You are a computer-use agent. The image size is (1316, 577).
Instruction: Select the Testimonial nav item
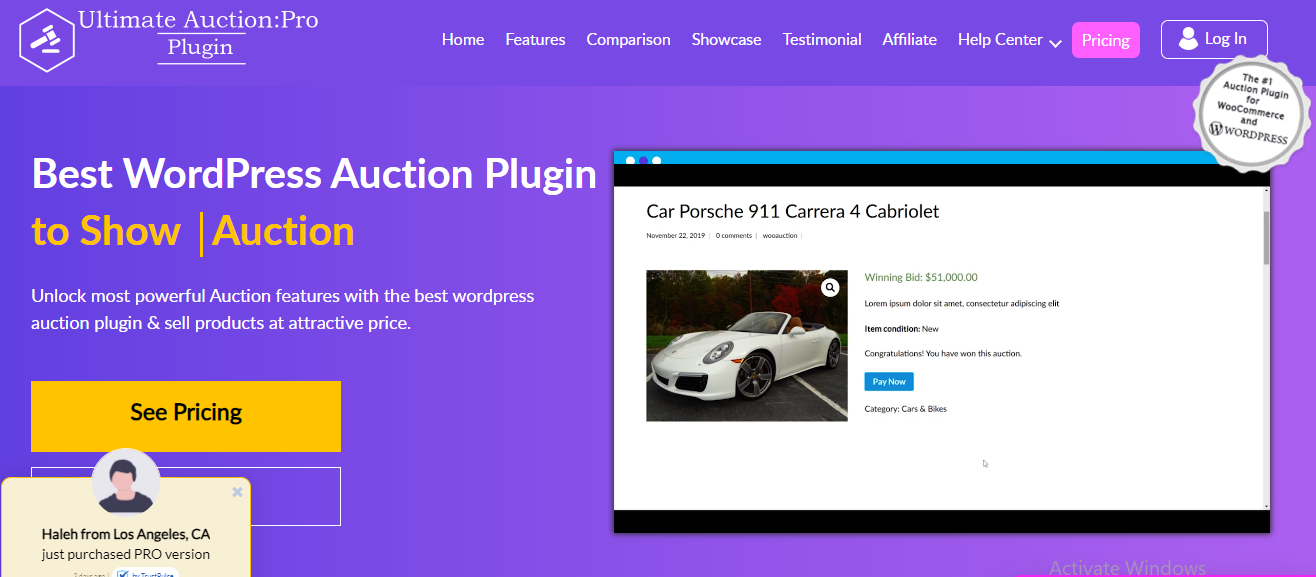(x=821, y=40)
